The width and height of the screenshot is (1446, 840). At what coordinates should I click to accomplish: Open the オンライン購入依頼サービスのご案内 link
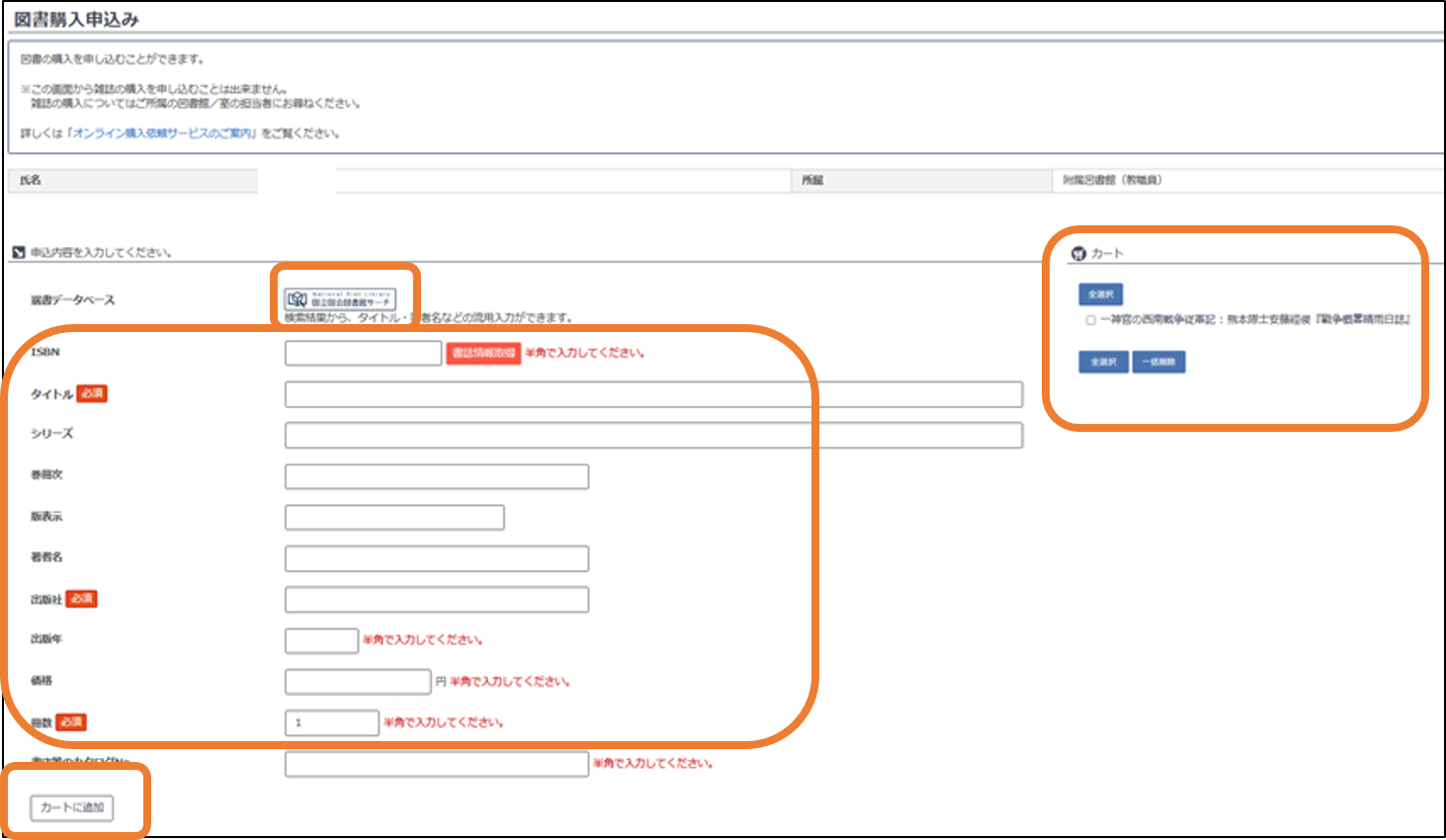[163, 133]
